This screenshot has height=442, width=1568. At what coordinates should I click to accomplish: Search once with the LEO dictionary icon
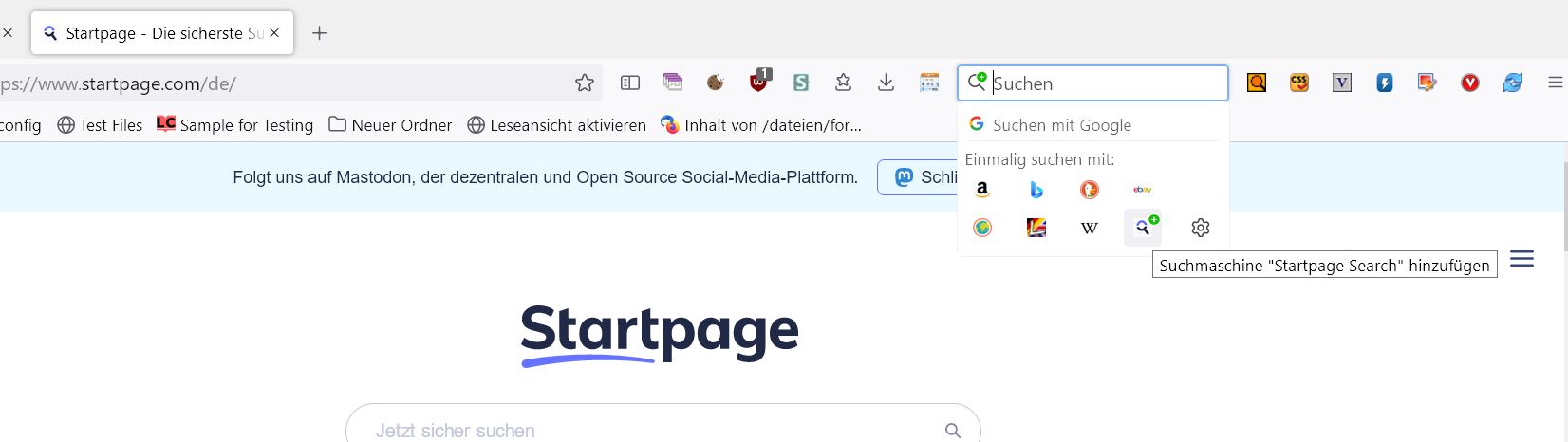1036,228
